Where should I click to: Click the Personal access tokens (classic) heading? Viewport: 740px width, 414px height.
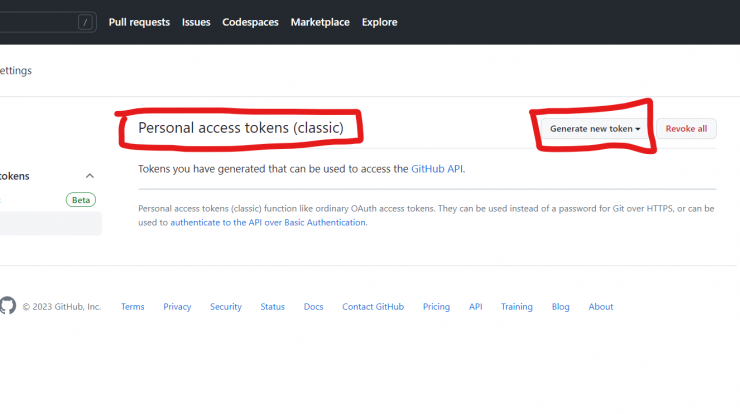[241, 128]
